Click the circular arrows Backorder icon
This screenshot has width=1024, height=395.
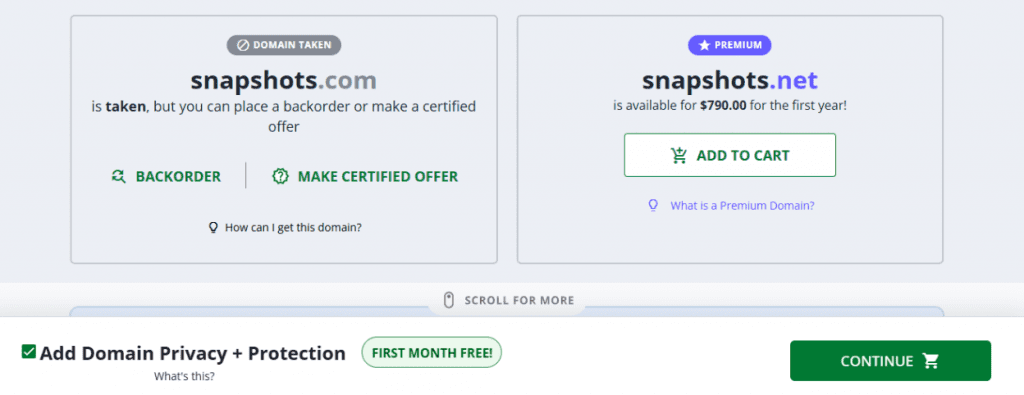pyautogui.click(x=118, y=176)
